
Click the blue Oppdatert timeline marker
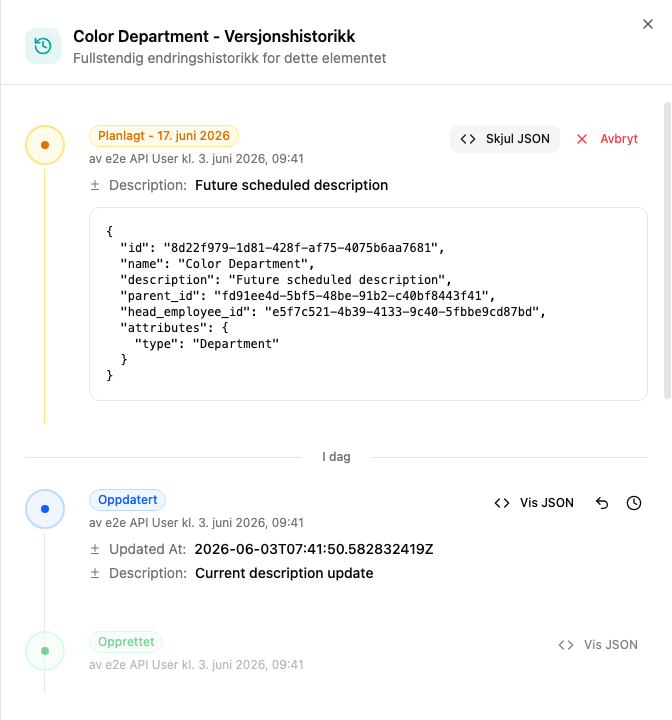[45, 509]
